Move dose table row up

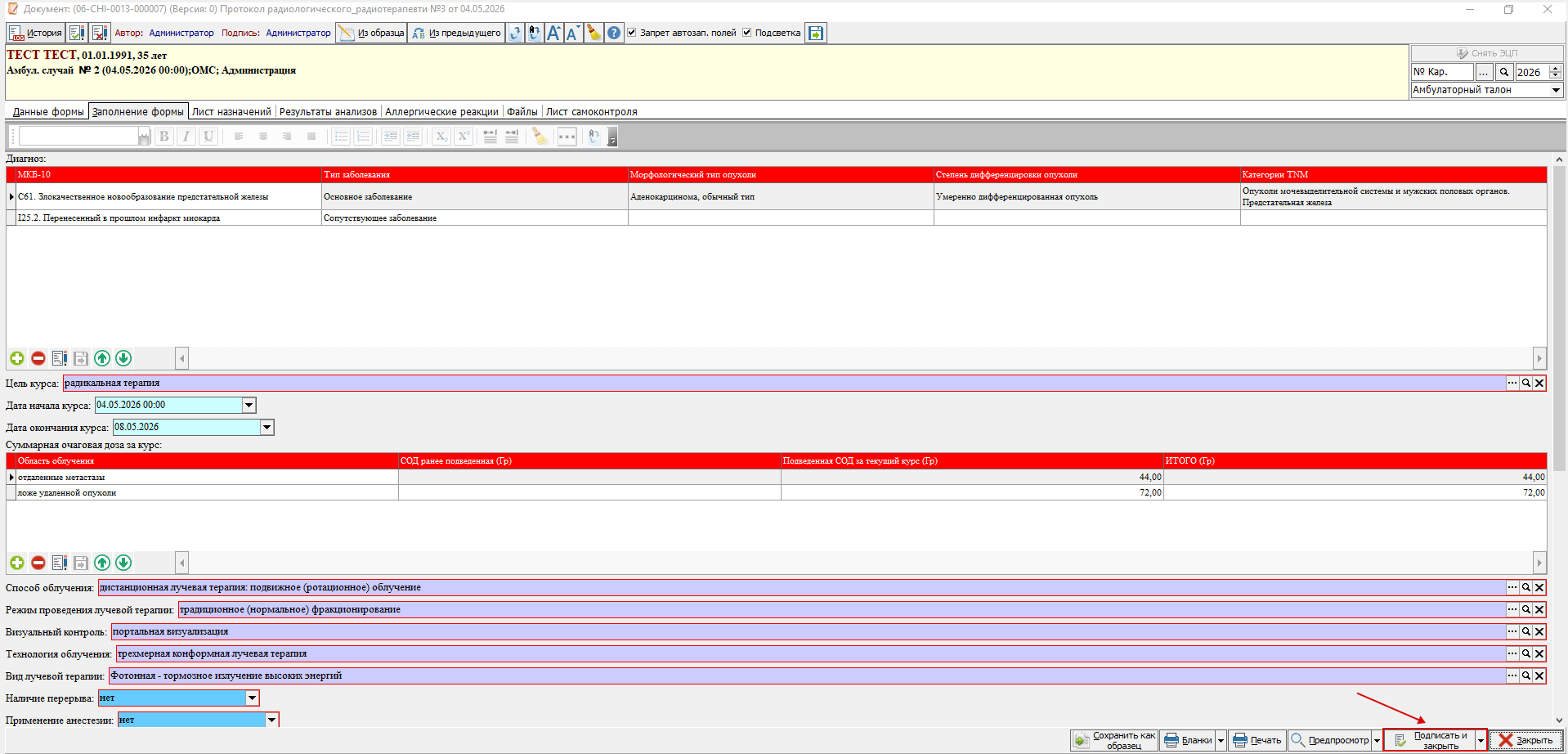[x=102, y=563]
